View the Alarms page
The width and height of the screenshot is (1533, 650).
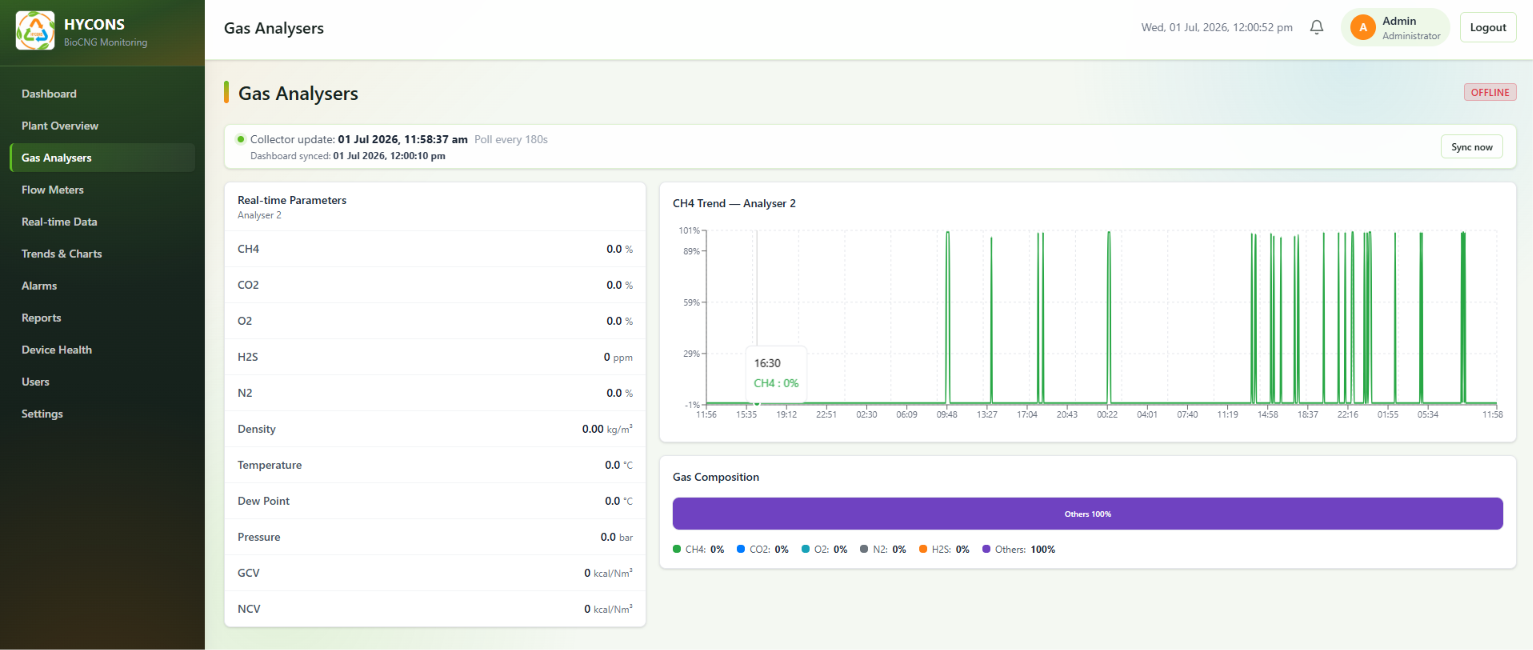102,286
